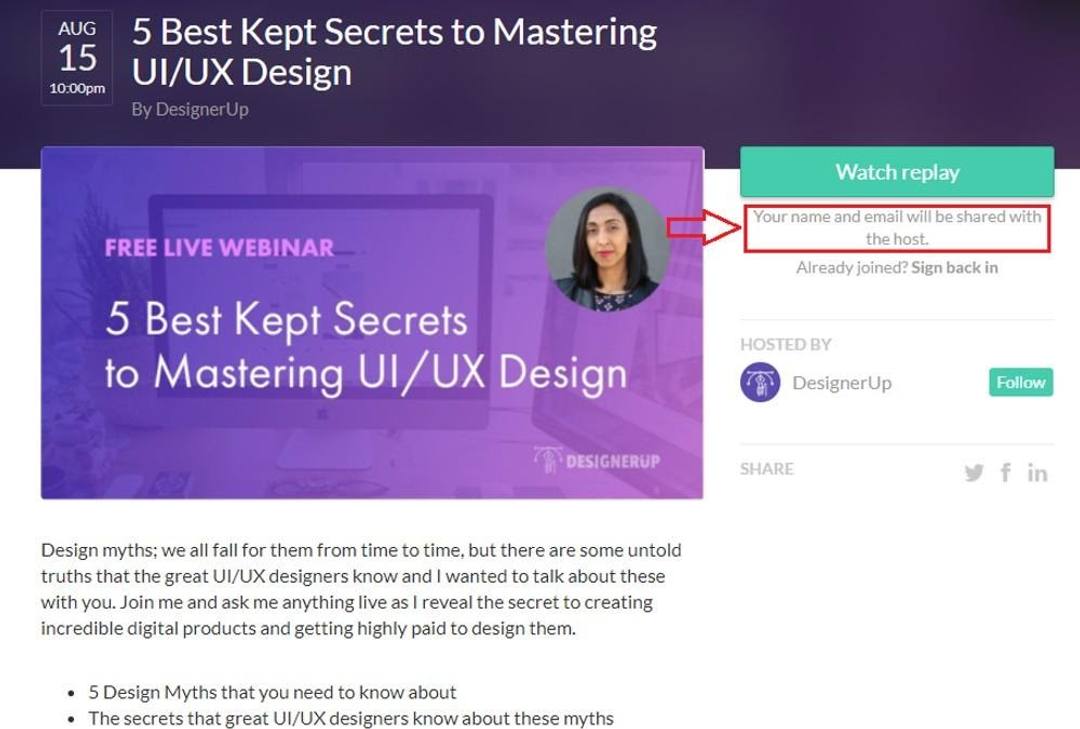This screenshot has width=1080, height=729.
Task: Click the AUG 15 date box
Action: (x=76, y=59)
